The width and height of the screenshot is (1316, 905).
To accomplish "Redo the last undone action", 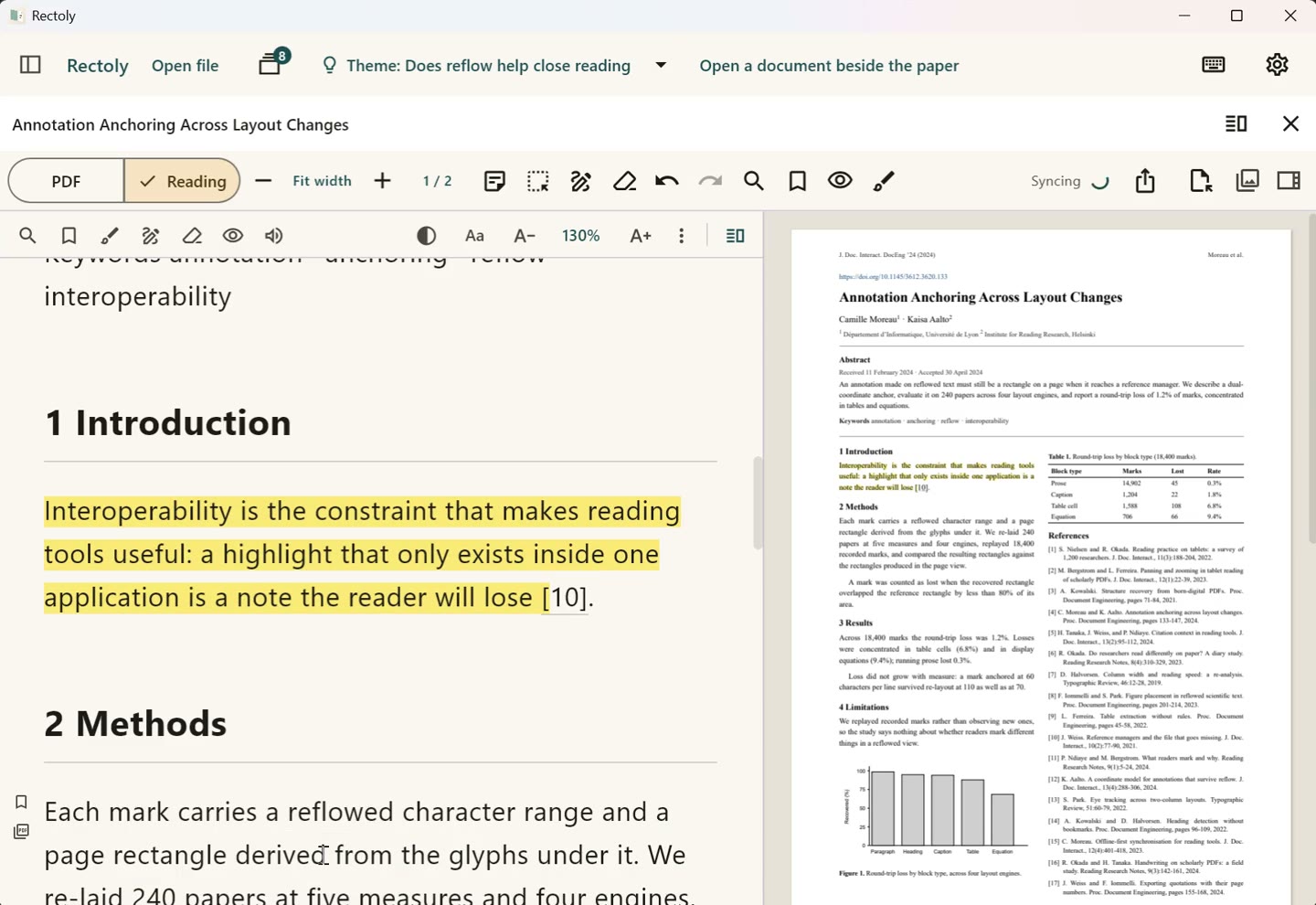I will 710,181.
